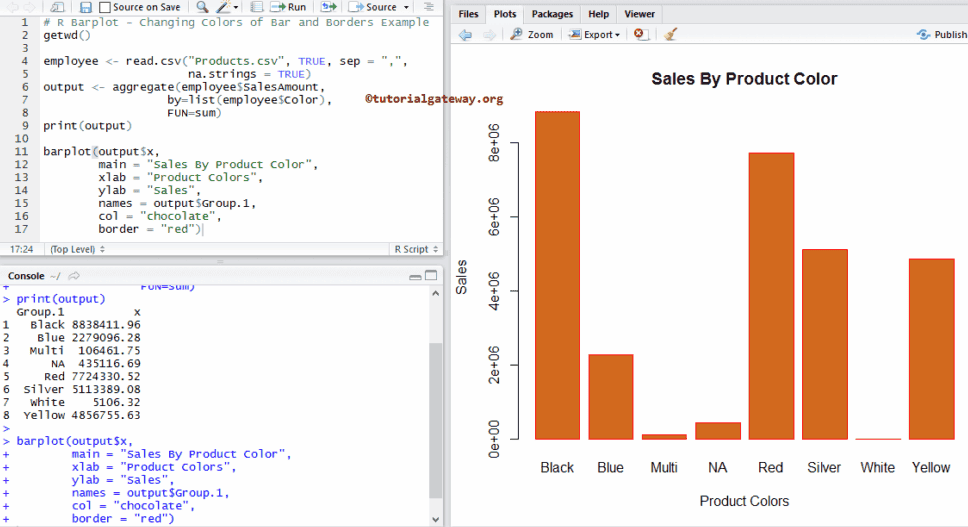Click the White 5106.32 row in Console

[72, 402]
